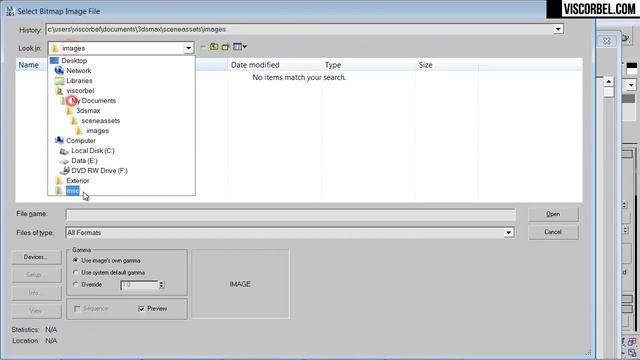Select Use system default gamma
The width and height of the screenshot is (640, 360).
coord(76,272)
